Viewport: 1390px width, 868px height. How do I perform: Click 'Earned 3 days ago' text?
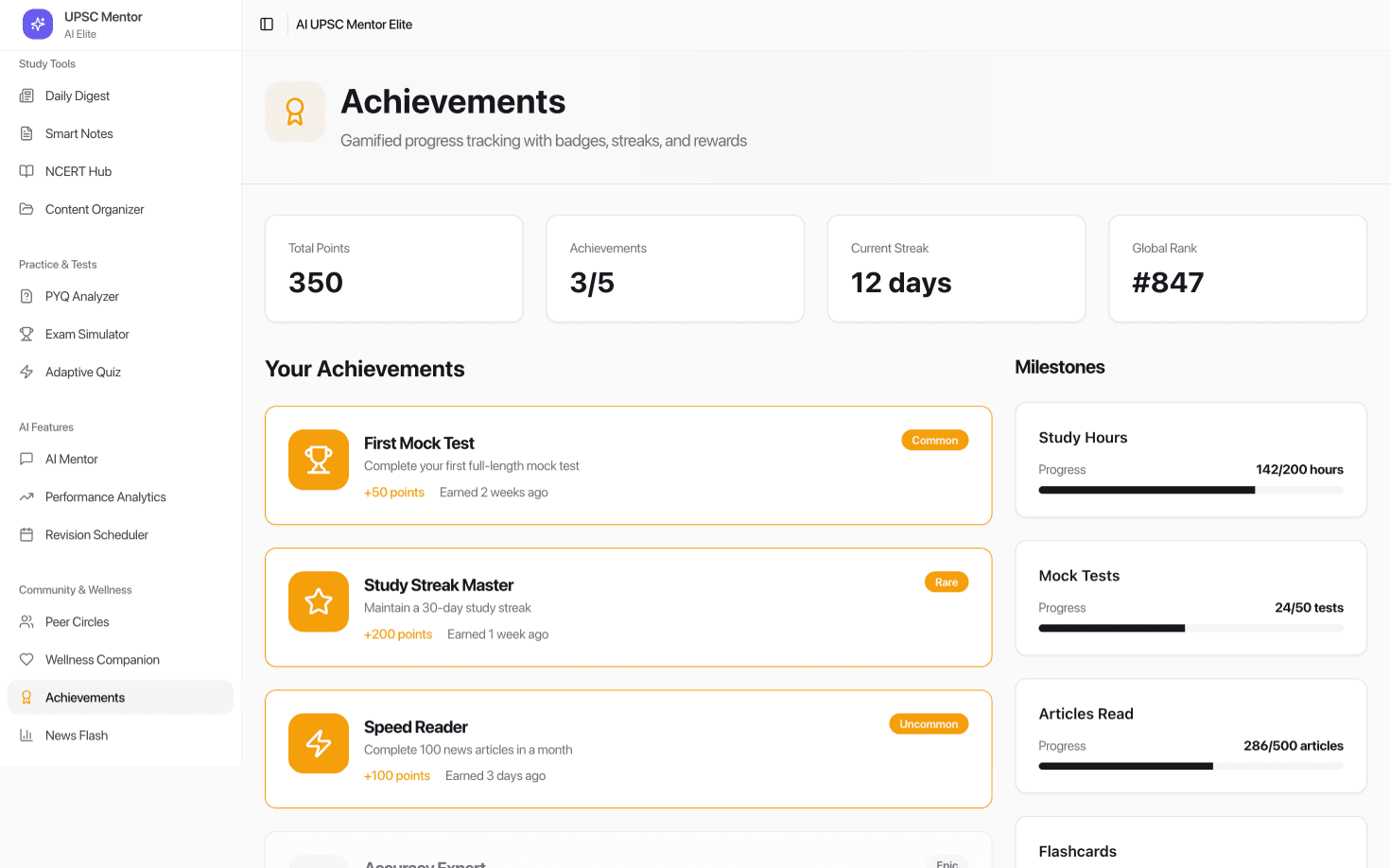495,776
